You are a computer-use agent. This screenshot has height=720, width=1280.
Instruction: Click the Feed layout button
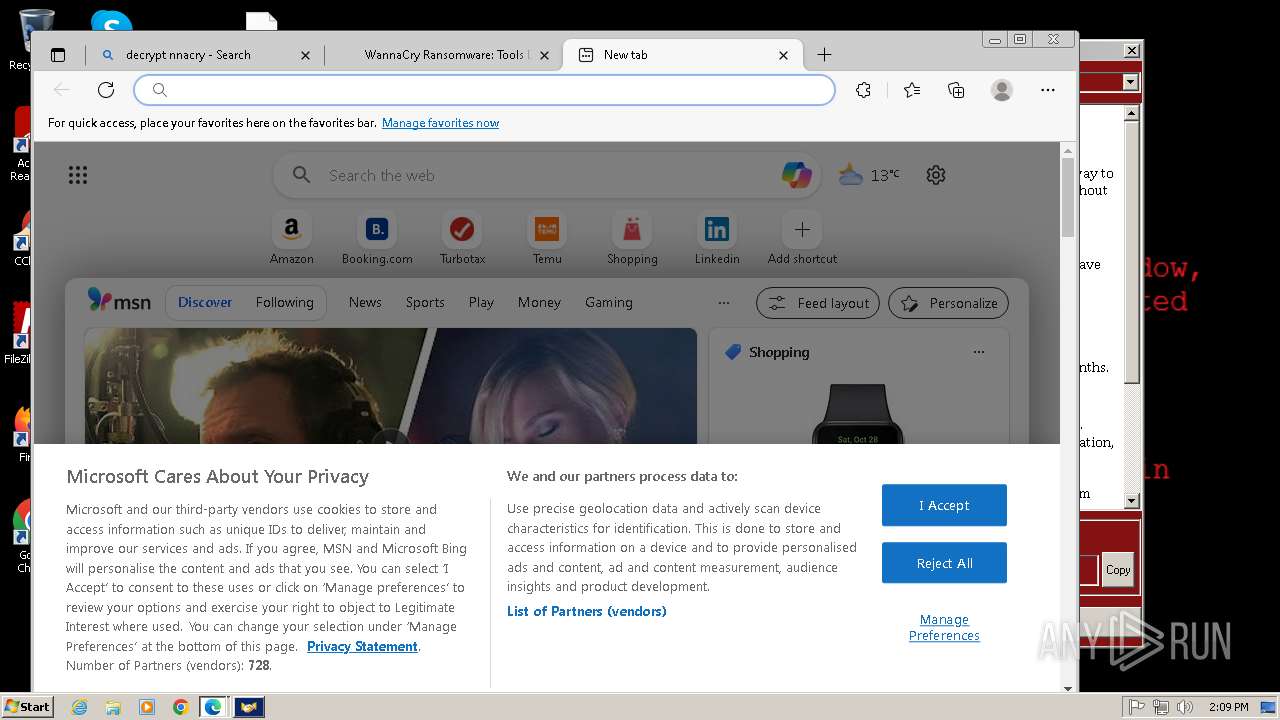click(x=818, y=303)
